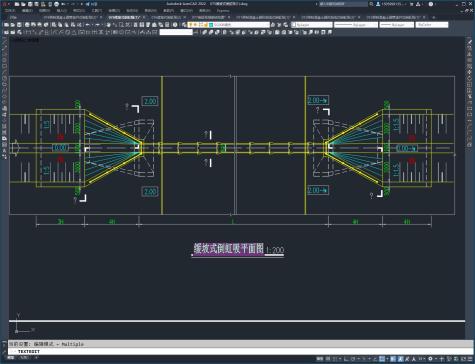This screenshot has height=364, width=475.
Task: Click the title bar keyword search box
Action: click(x=343, y=4)
